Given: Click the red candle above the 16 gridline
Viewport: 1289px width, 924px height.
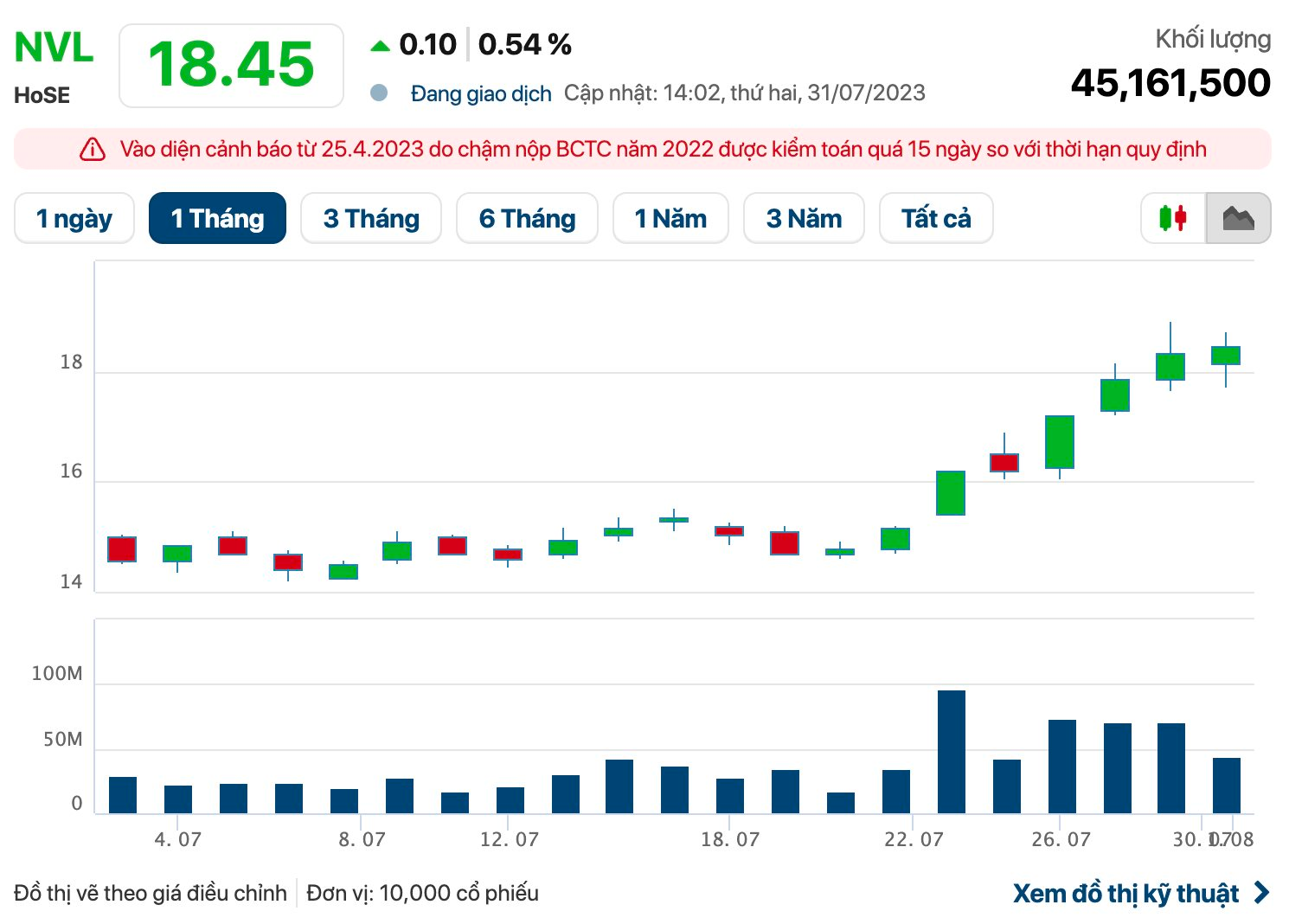Looking at the screenshot, I should (x=1004, y=463).
